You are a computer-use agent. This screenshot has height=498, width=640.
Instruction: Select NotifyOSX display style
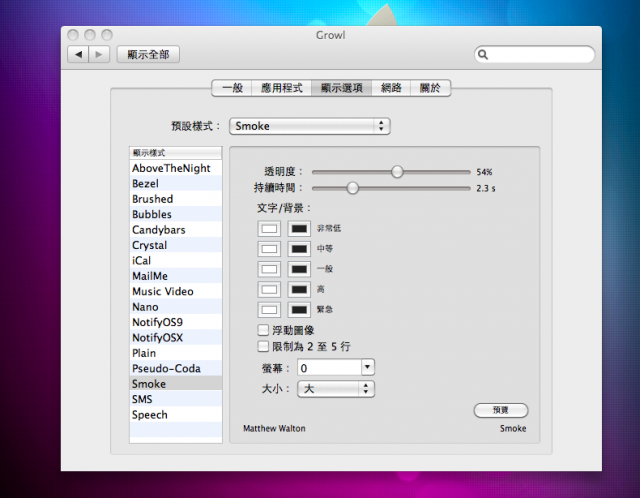pyautogui.click(x=176, y=338)
